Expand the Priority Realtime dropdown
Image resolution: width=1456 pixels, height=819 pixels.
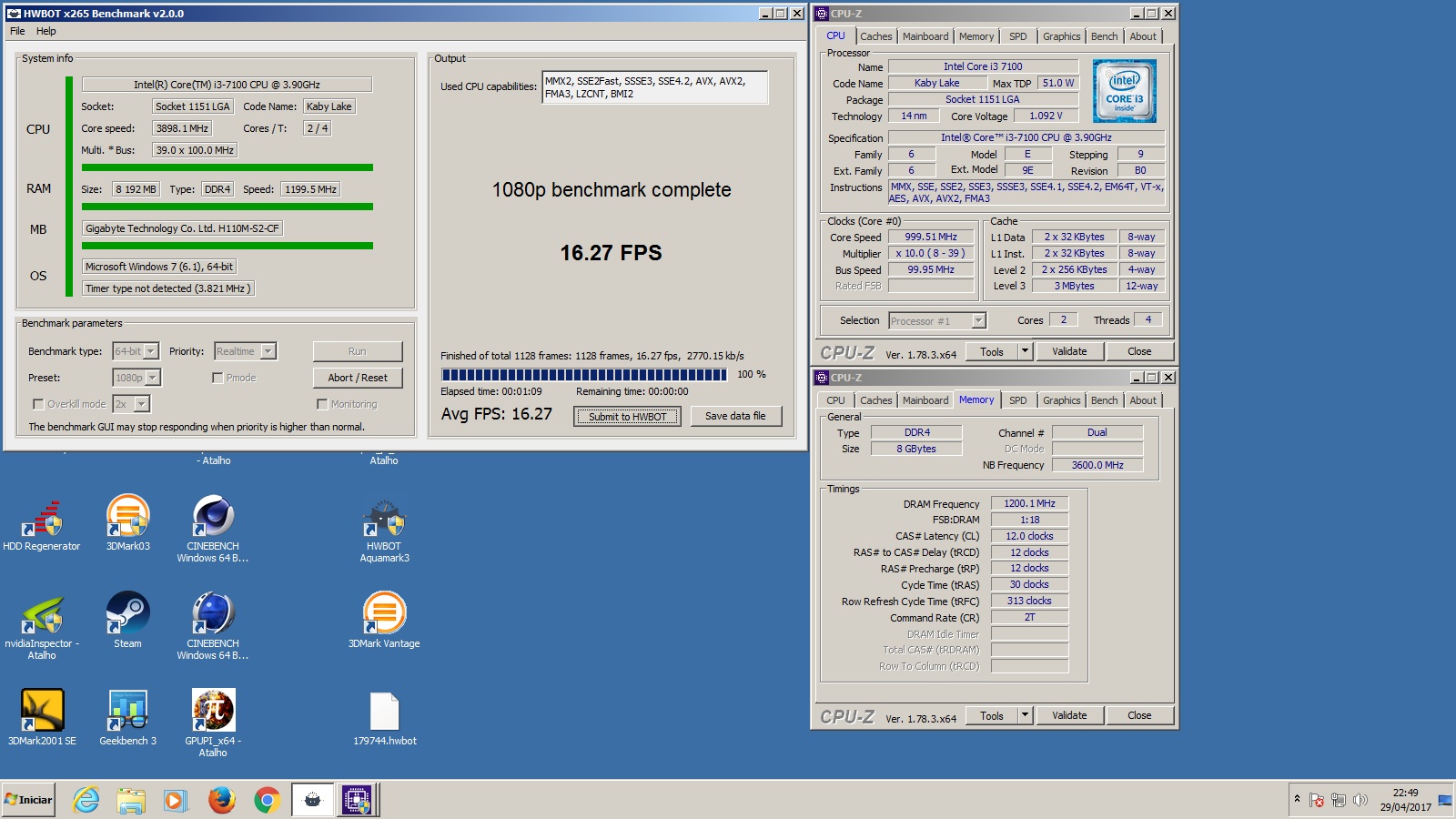[x=268, y=351]
